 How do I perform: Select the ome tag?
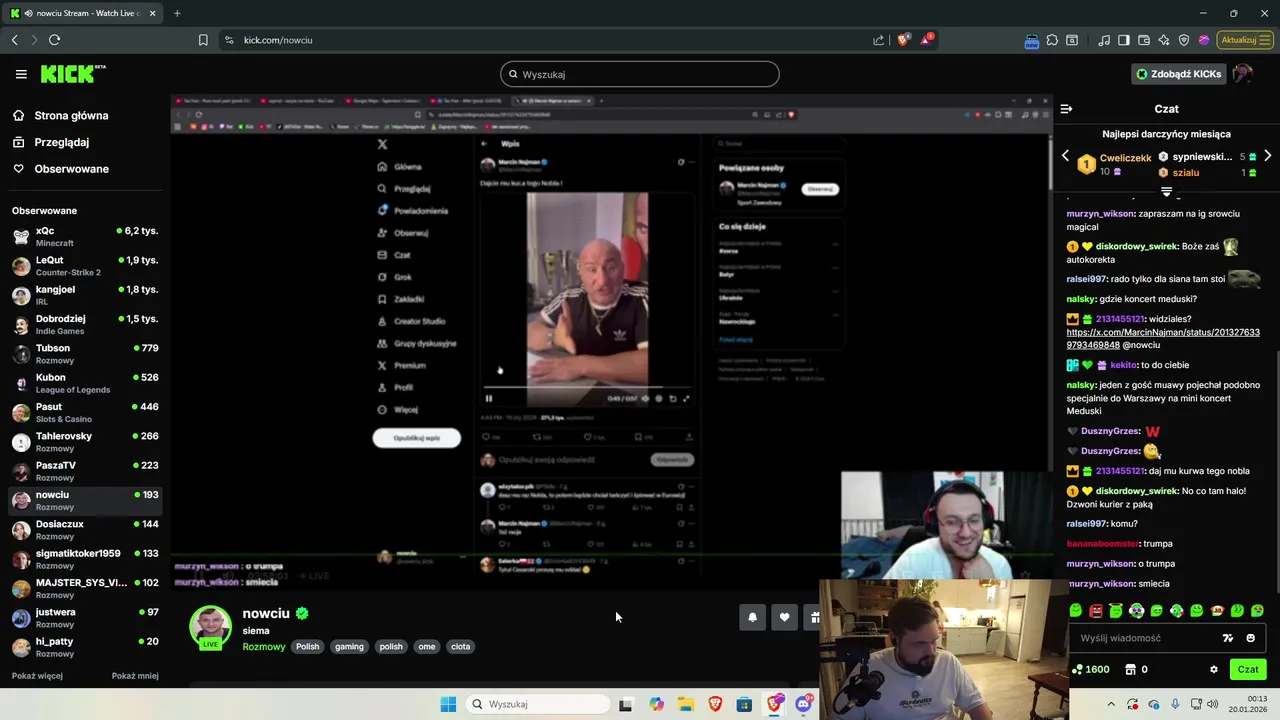point(427,647)
